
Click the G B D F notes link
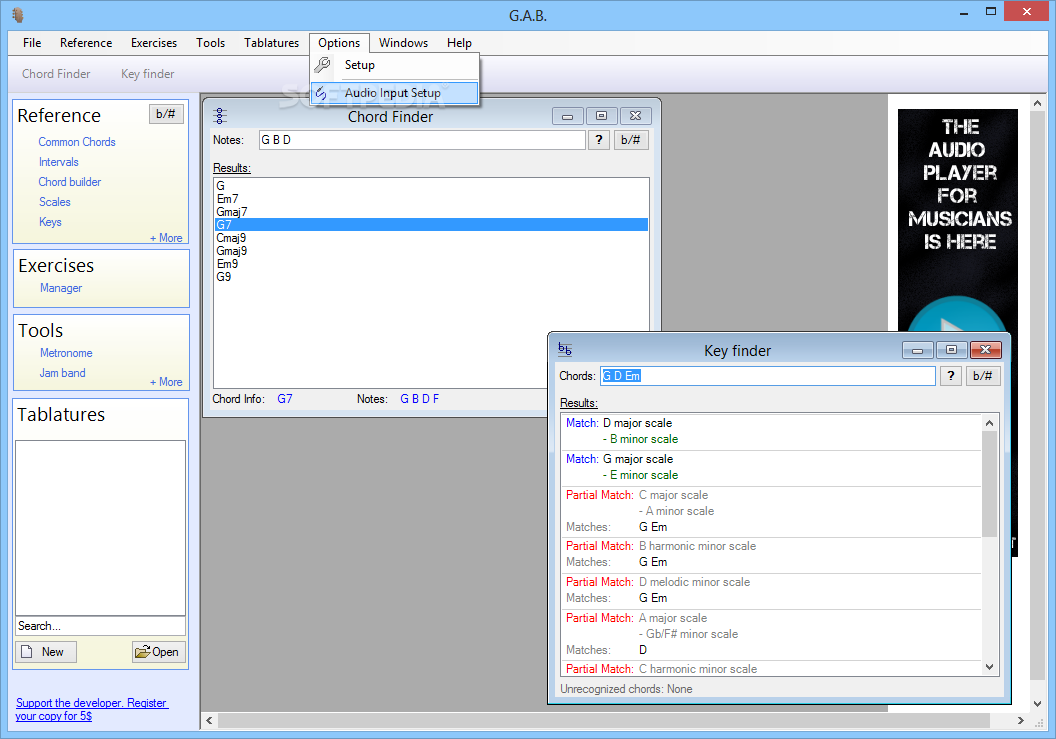coord(420,399)
